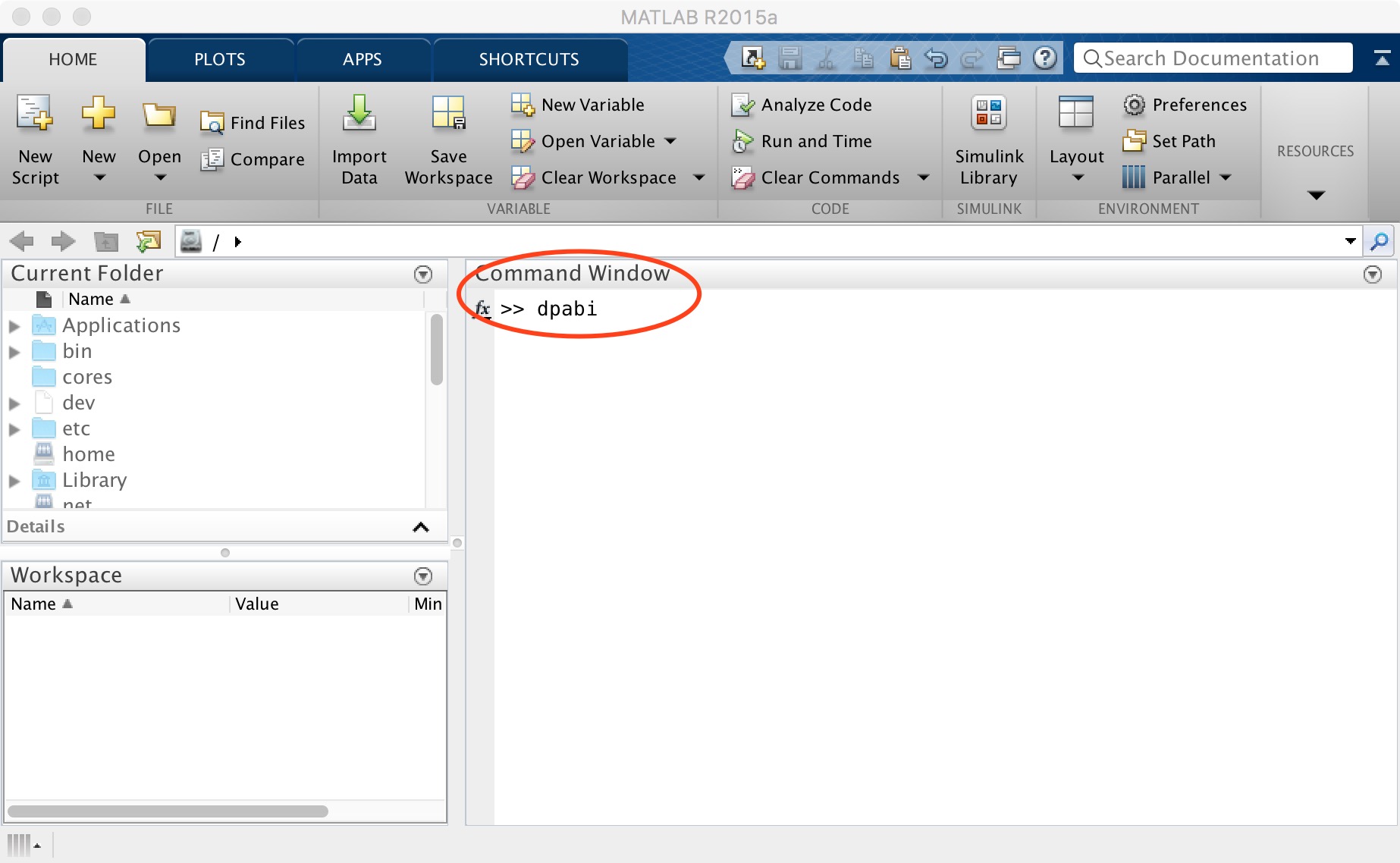Click the Parallel icon

click(1134, 177)
